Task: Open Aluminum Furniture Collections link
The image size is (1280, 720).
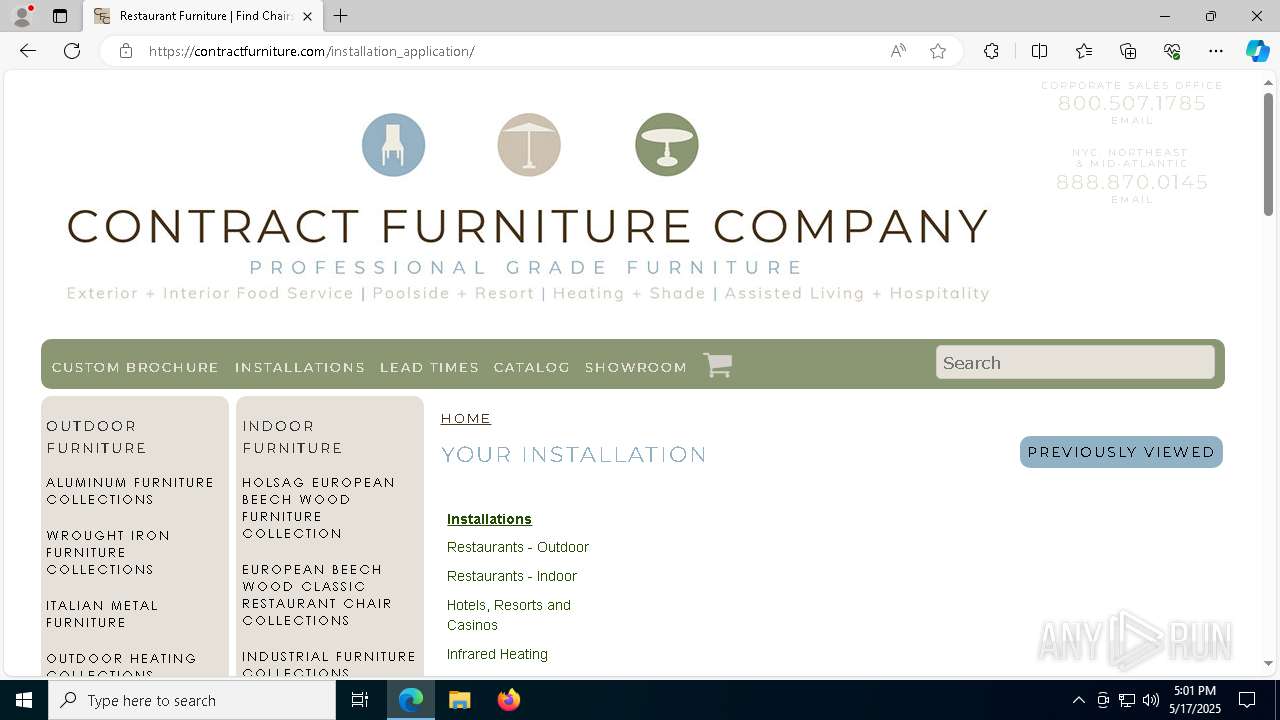Action: pyautogui.click(x=130, y=491)
